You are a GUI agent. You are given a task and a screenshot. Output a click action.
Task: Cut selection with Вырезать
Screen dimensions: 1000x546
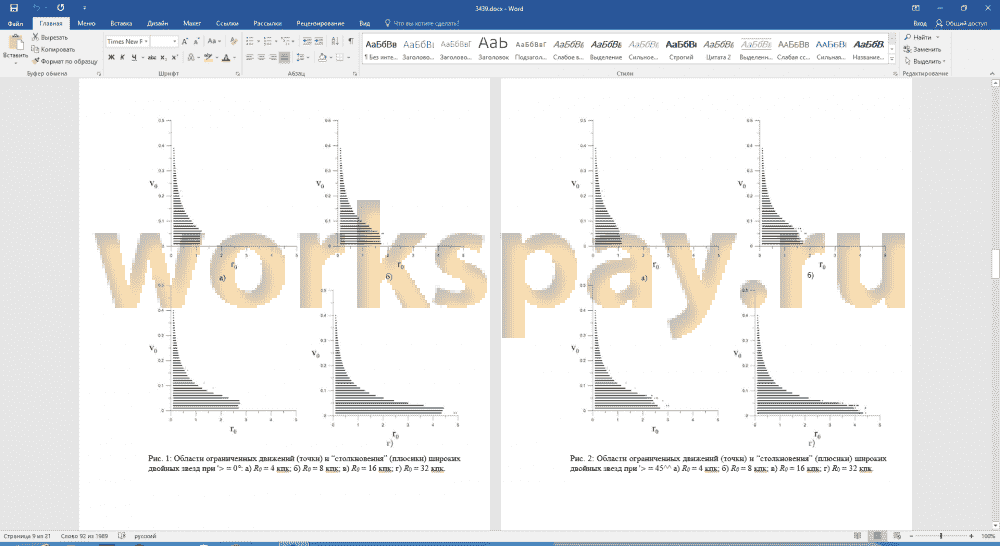pos(50,38)
